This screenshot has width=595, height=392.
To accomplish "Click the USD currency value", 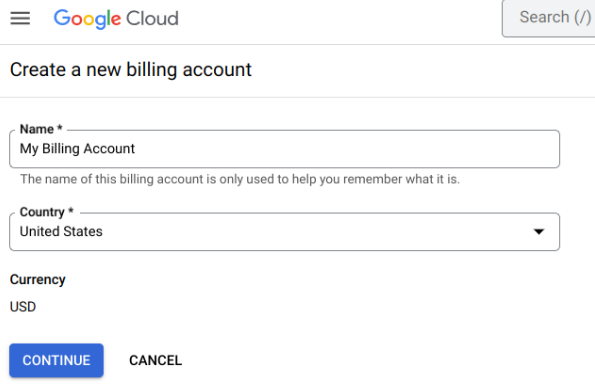I will coord(23,307).
